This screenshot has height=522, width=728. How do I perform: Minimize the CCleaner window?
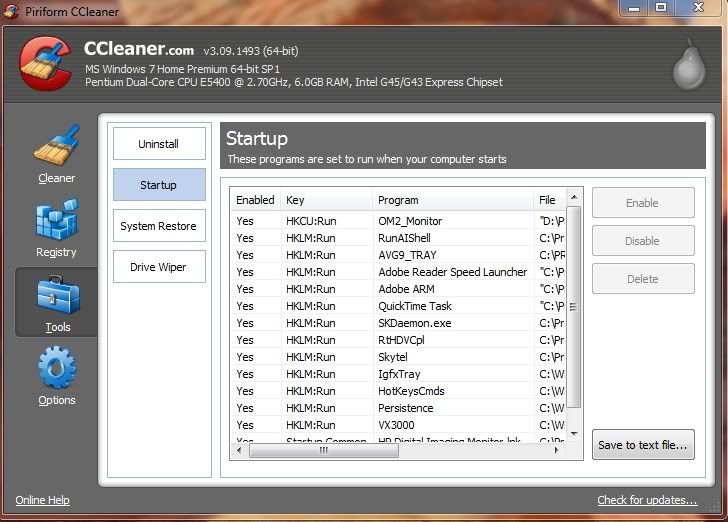(x=634, y=7)
